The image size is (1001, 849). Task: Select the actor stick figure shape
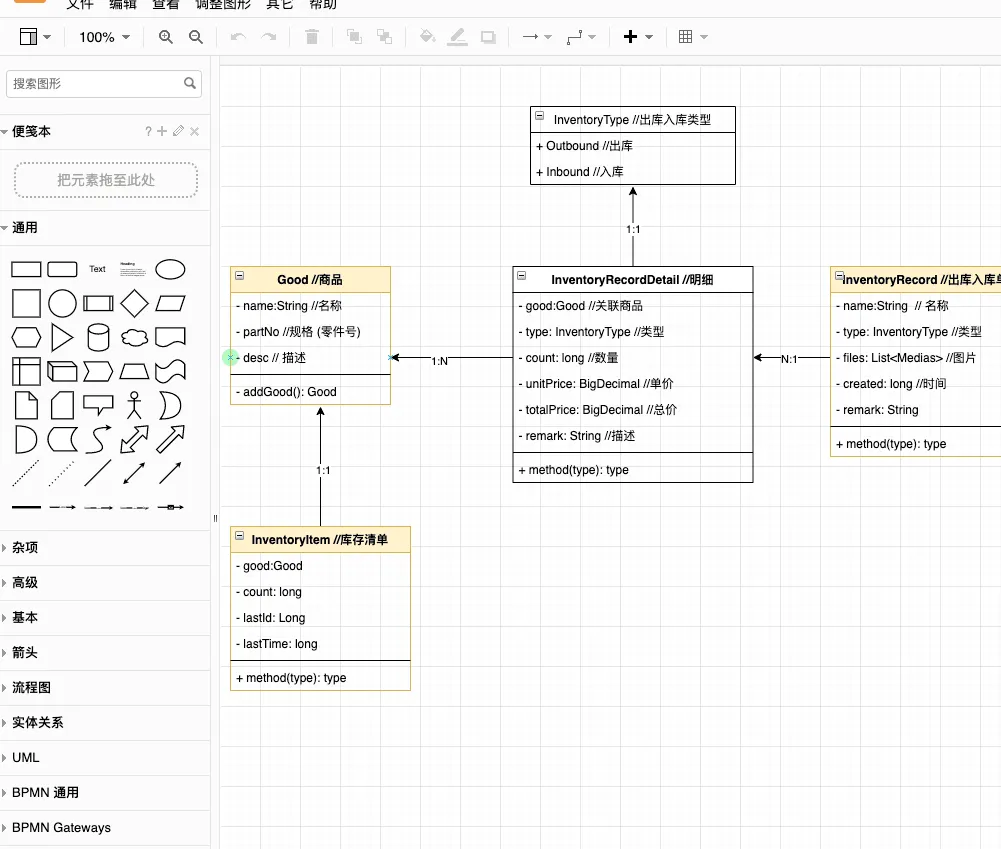pos(134,405)
